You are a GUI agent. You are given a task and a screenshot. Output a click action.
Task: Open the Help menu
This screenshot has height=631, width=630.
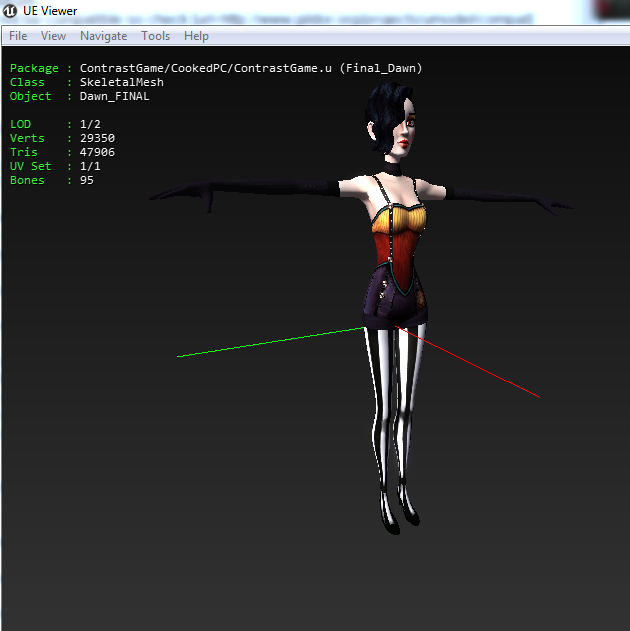(x=196, y=36)
